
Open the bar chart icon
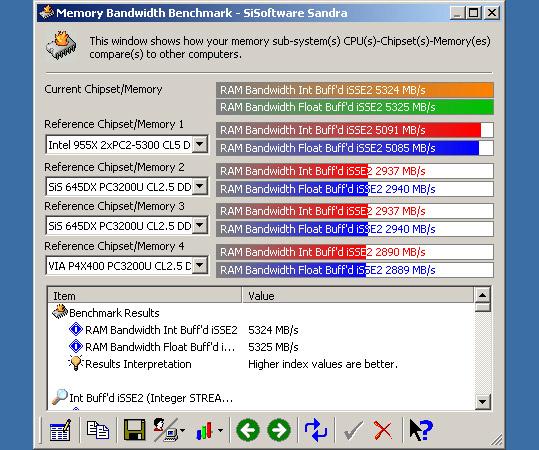204,431
